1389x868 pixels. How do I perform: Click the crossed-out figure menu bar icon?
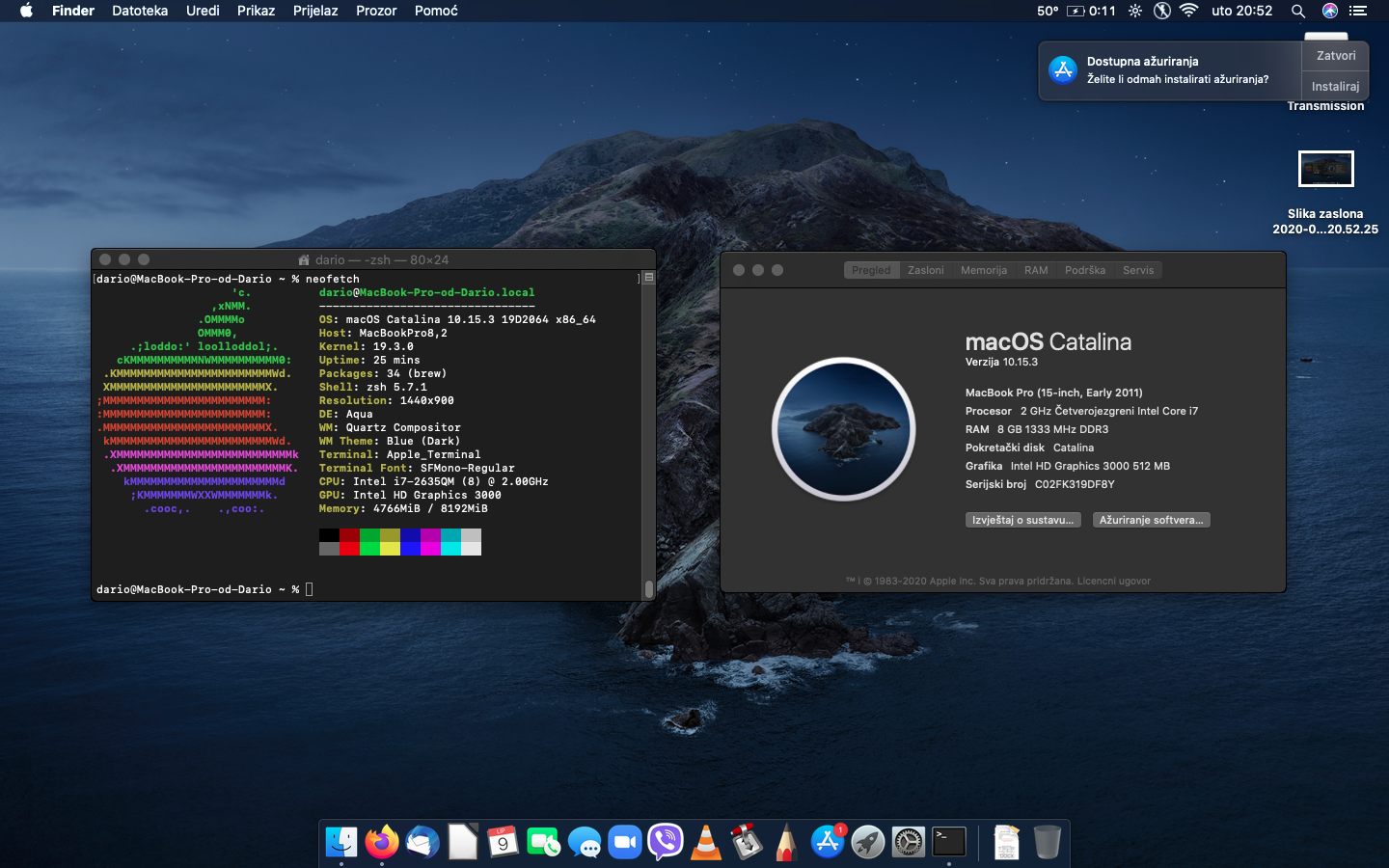click(x=1162, y=11)
